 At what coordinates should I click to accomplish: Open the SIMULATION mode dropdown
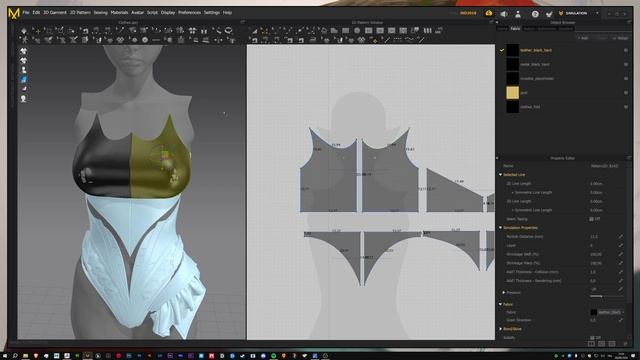[598, 13]
